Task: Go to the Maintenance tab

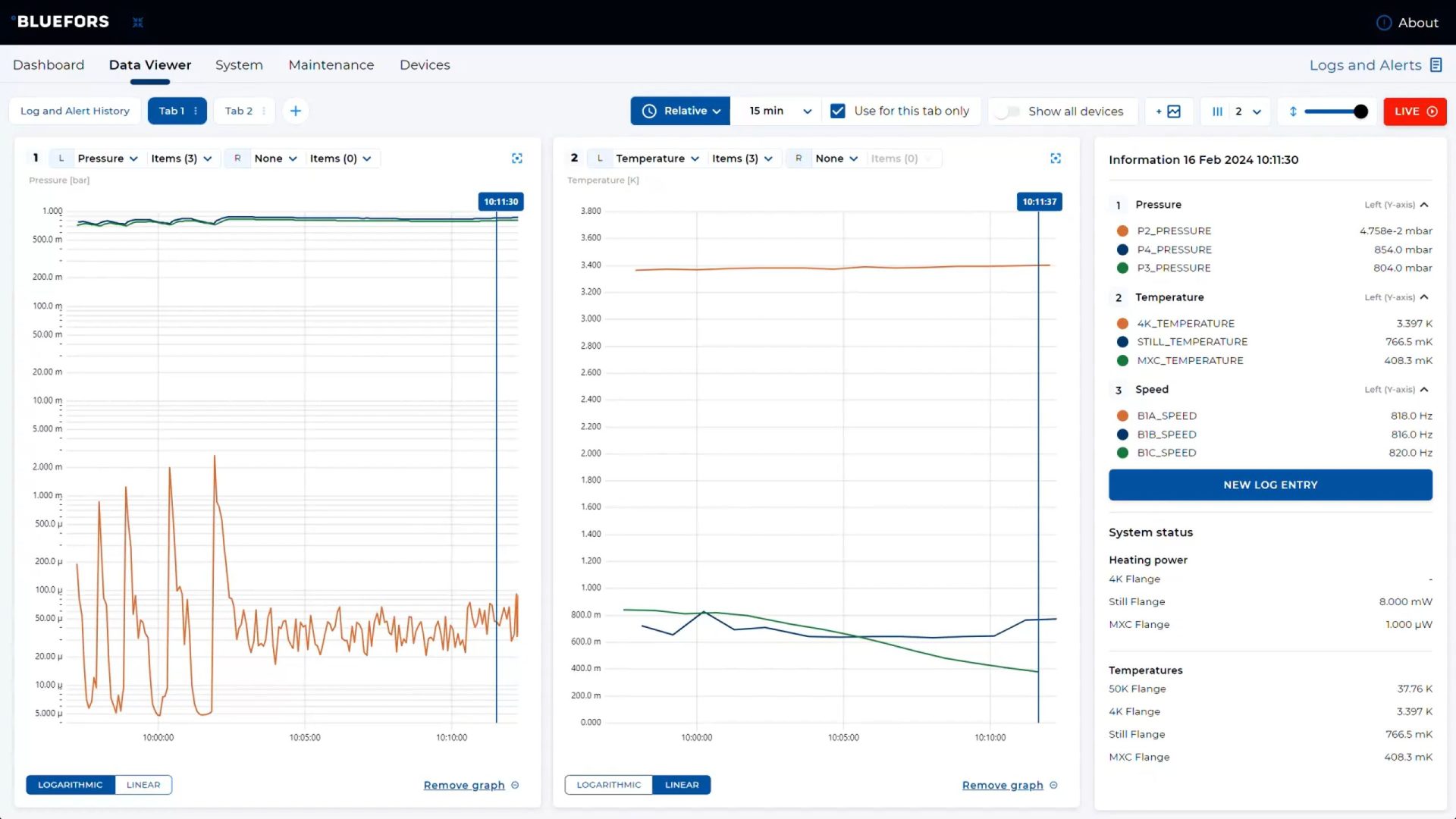Action: pos(331,65)
